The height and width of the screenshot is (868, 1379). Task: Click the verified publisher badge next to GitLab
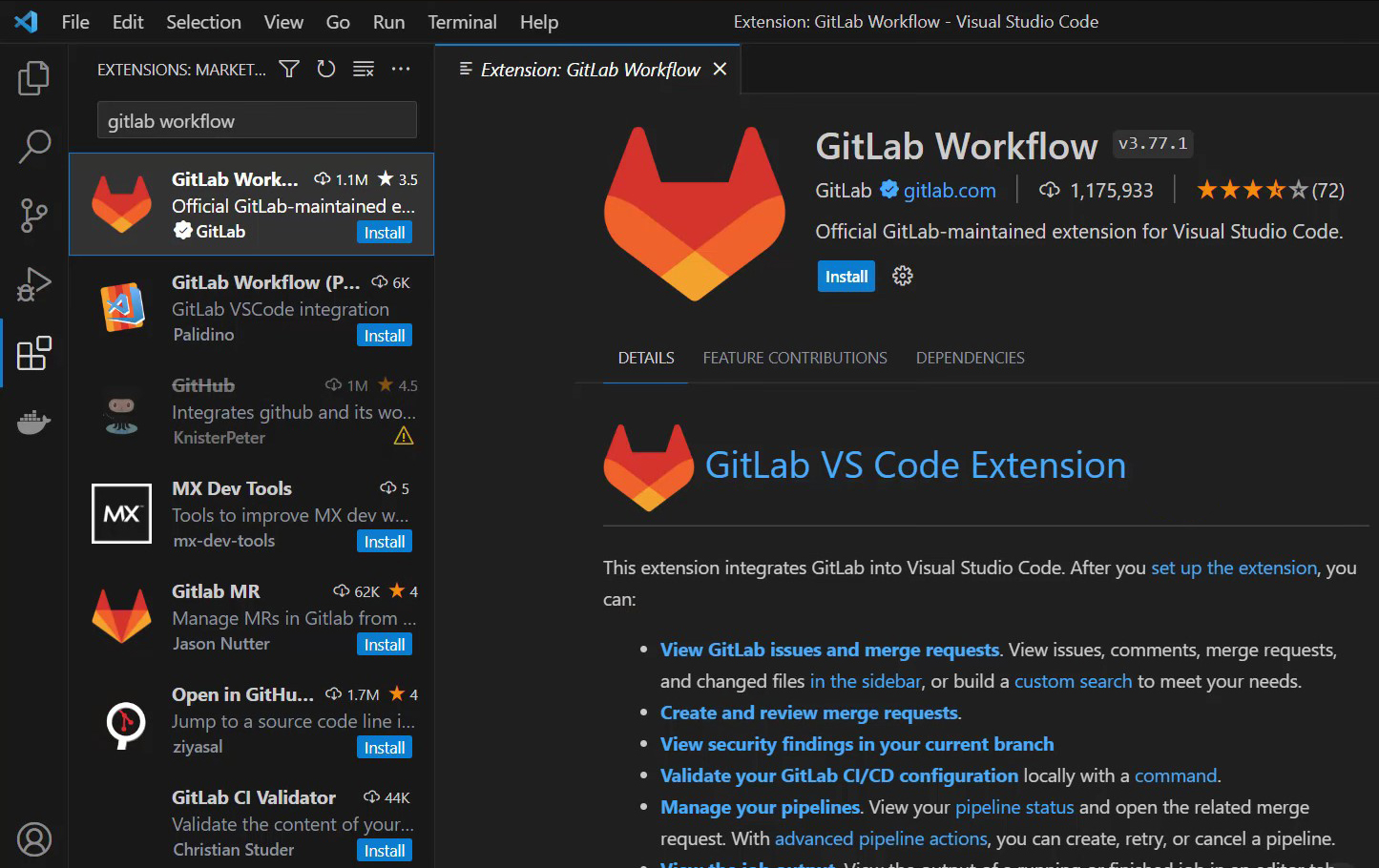(x=888, y=190)
